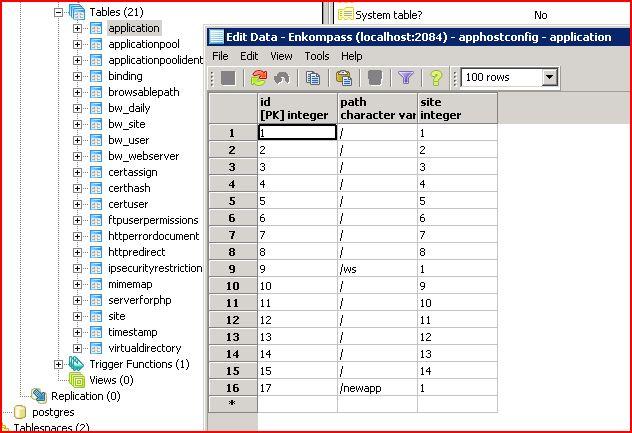Open the File menu
Viewport: 632px width, 433px height.
[x=220, y=56]
